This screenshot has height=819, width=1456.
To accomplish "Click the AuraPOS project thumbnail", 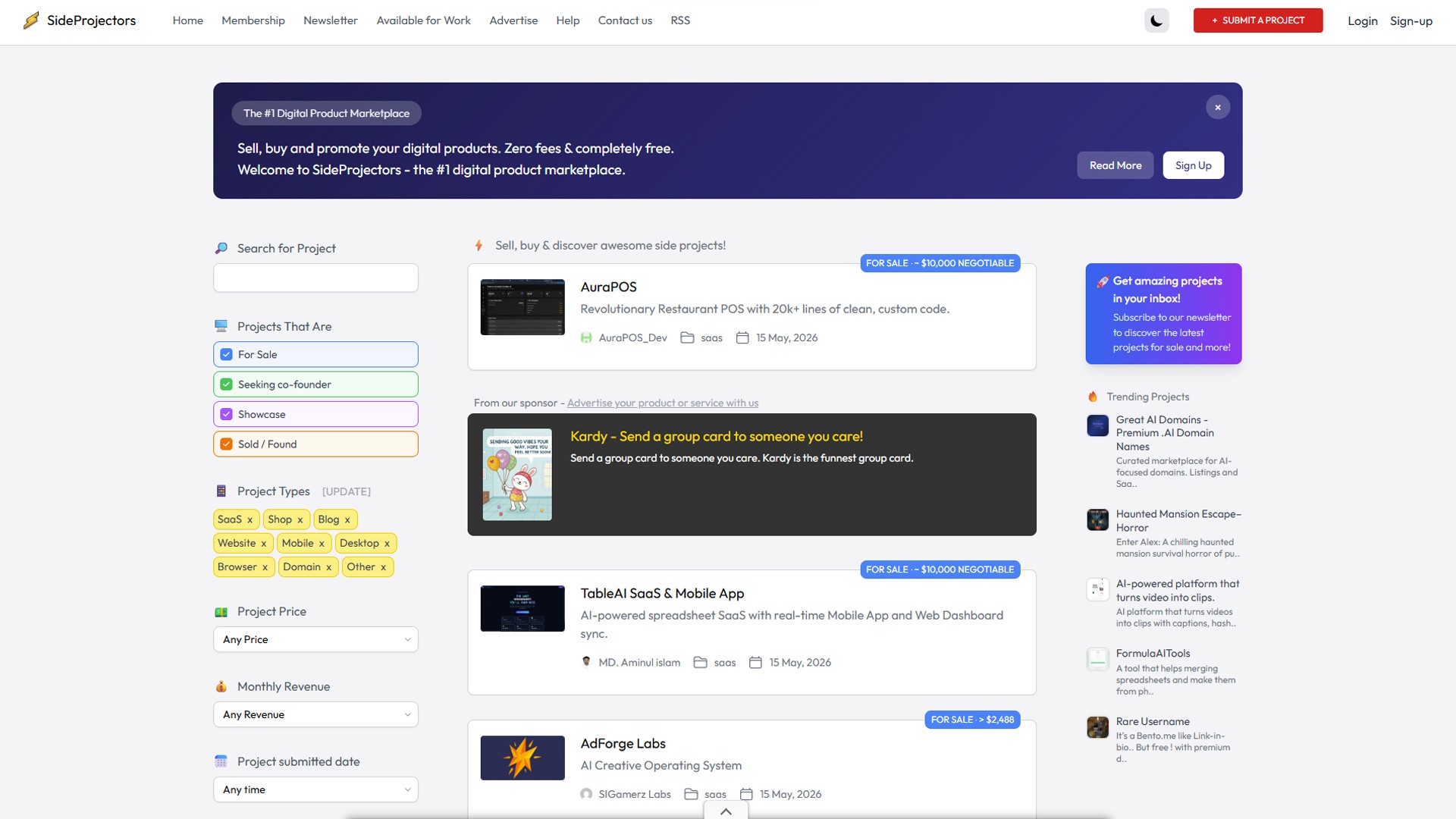I will 522,307.
